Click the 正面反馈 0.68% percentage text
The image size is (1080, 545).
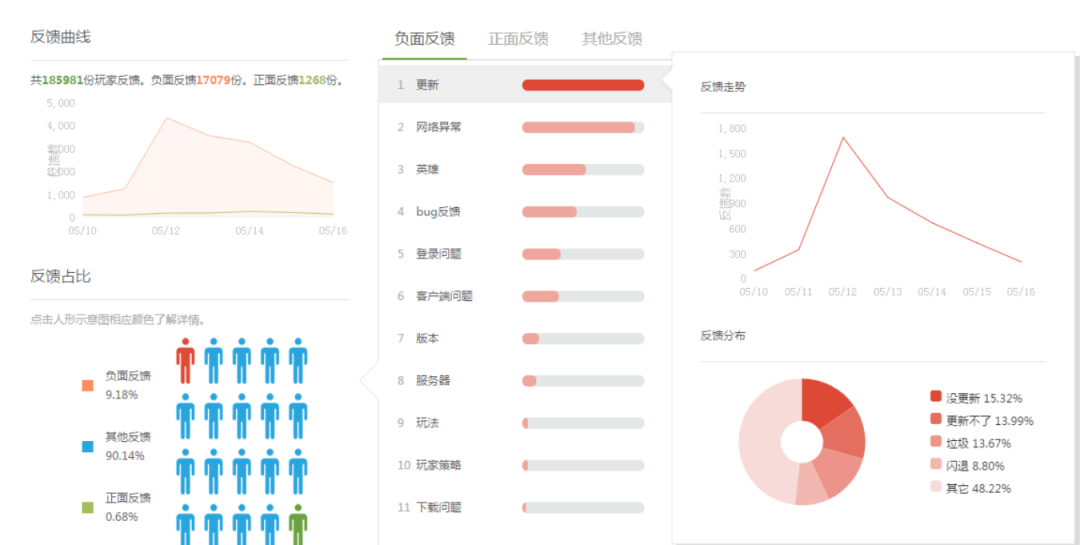point(121,517)
